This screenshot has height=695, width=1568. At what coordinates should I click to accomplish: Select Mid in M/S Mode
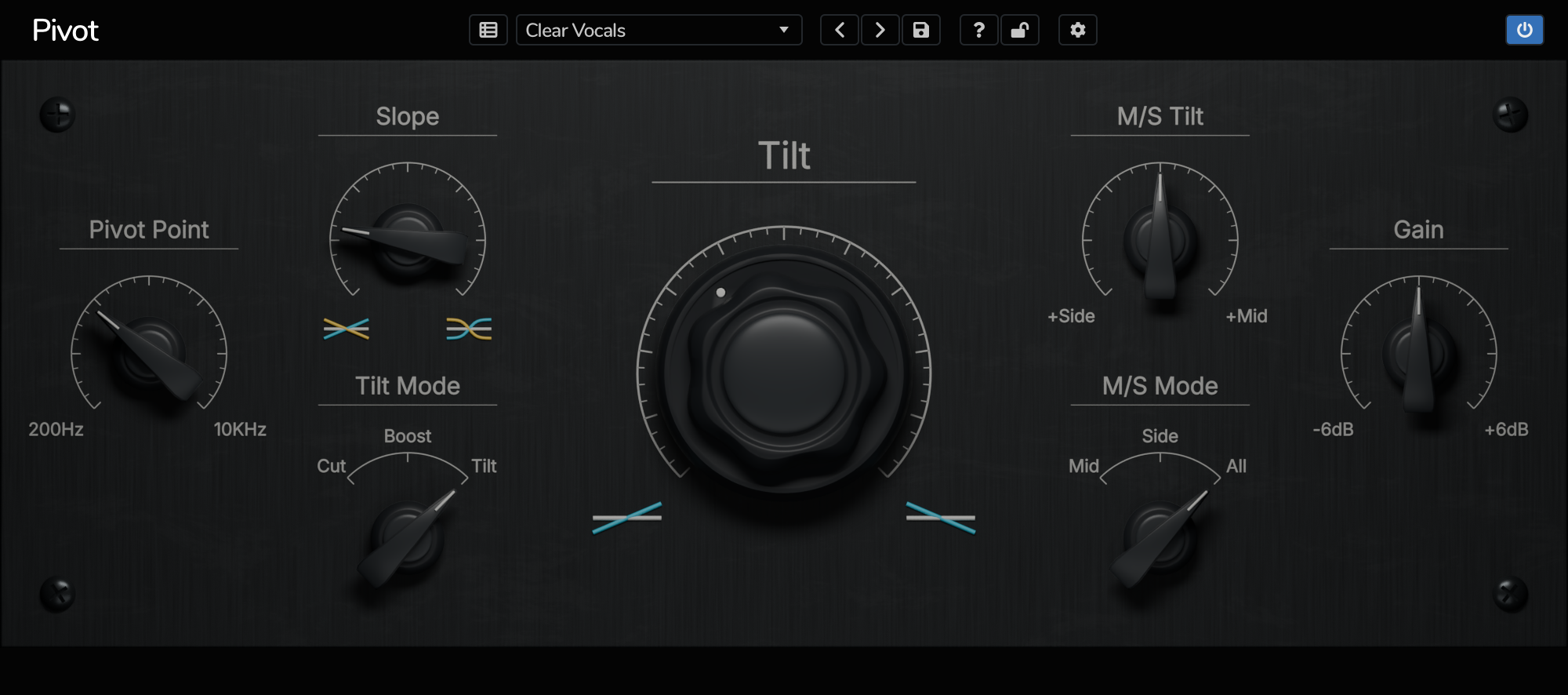coord(1083,466)
